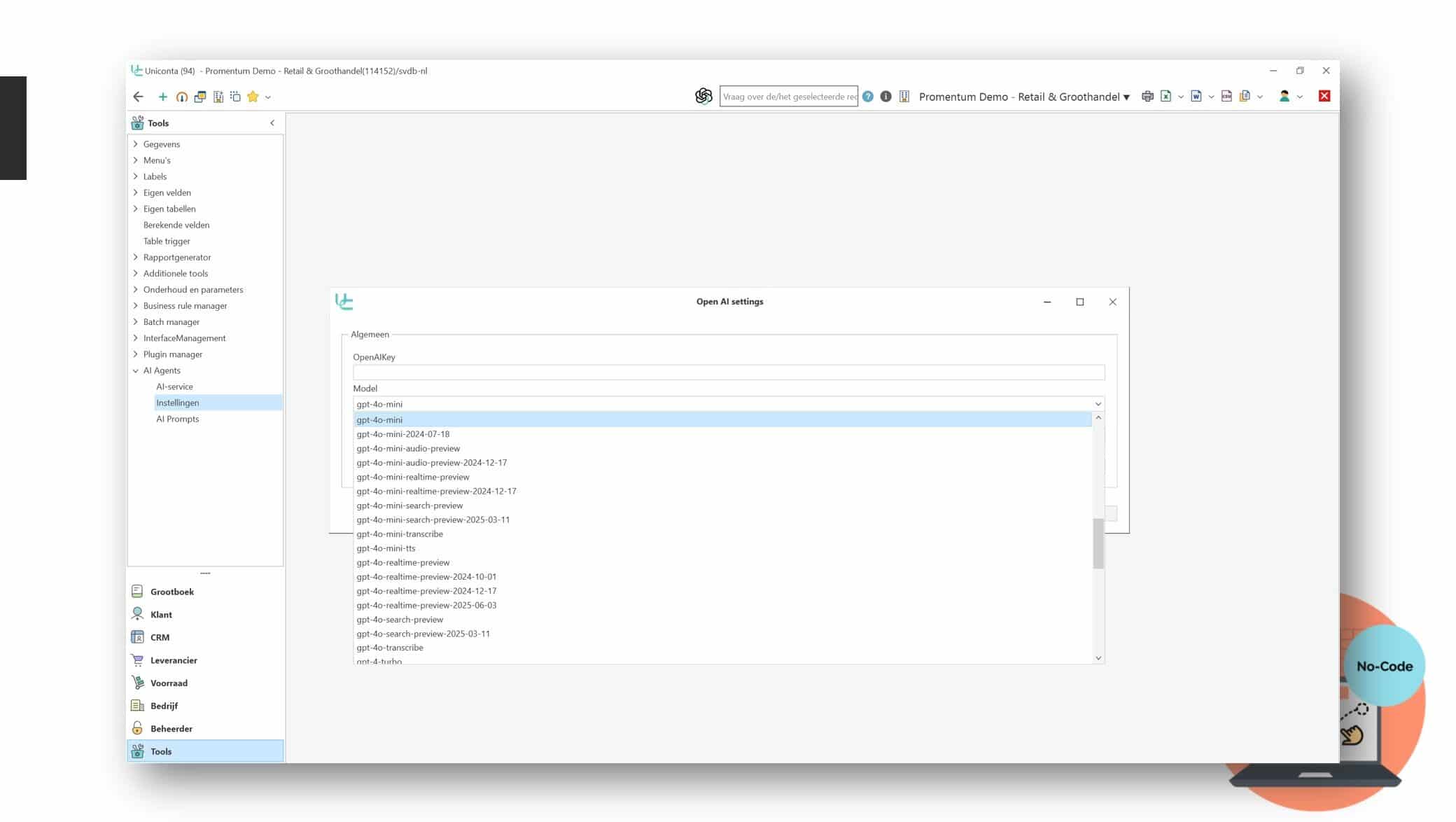
Task: Click the CSV export icon
Action: click(x=1226, y=97)
